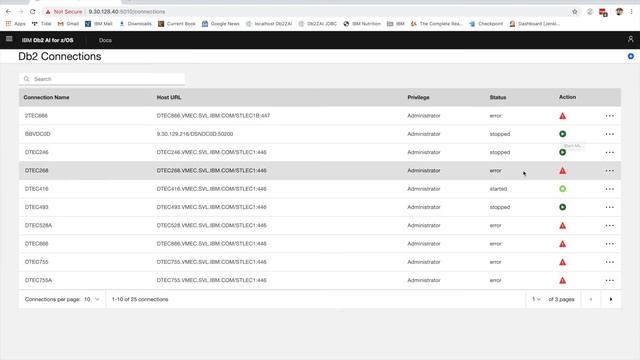Open overflow menu for DTEC246
Viewport: 640px width, 360px height.
[x=609, y=152]
